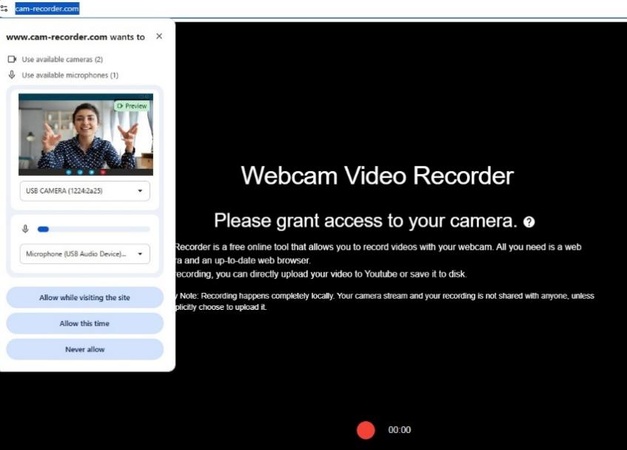
Task: Open the USB CAMERA device dropdown
Action: coord(85,191)
